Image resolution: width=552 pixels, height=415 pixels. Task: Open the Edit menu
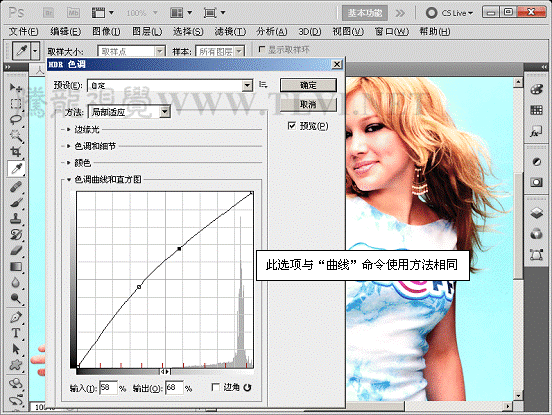(x=65, y=32)
